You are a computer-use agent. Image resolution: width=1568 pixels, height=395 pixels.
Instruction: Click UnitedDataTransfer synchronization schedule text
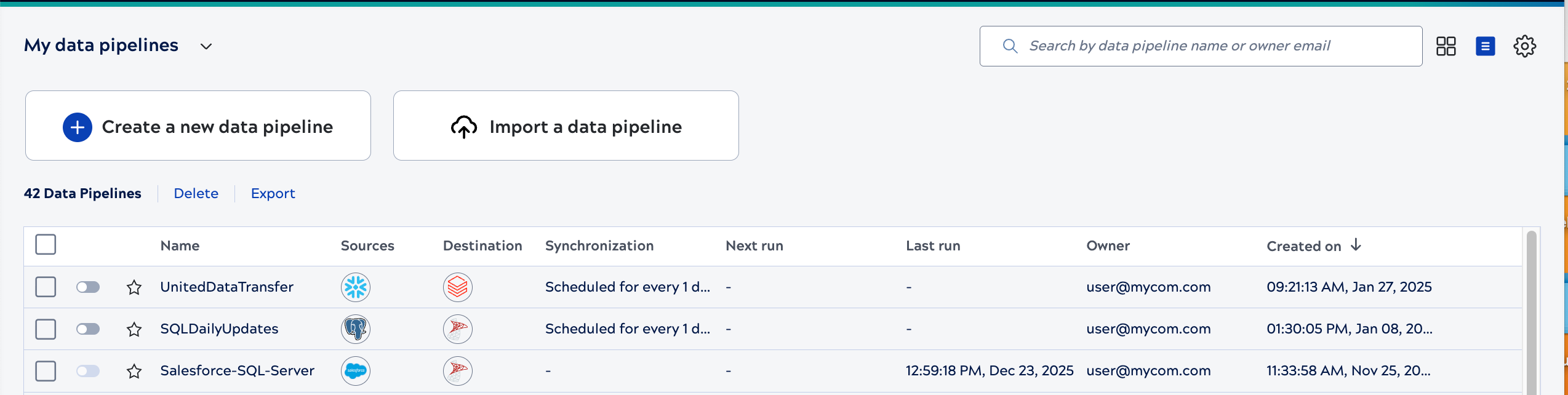(628, 287)
